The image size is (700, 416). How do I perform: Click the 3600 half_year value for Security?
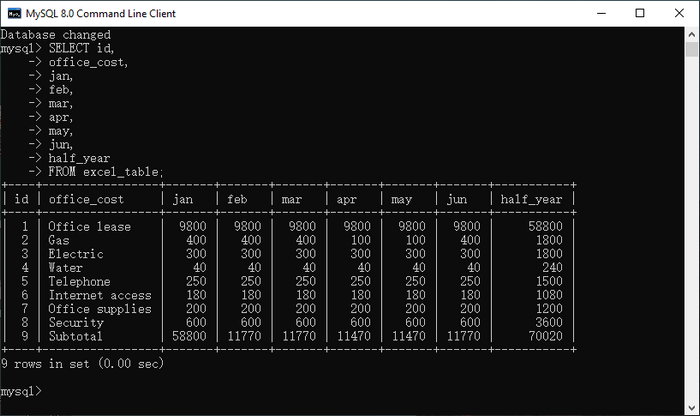[549, 322]
